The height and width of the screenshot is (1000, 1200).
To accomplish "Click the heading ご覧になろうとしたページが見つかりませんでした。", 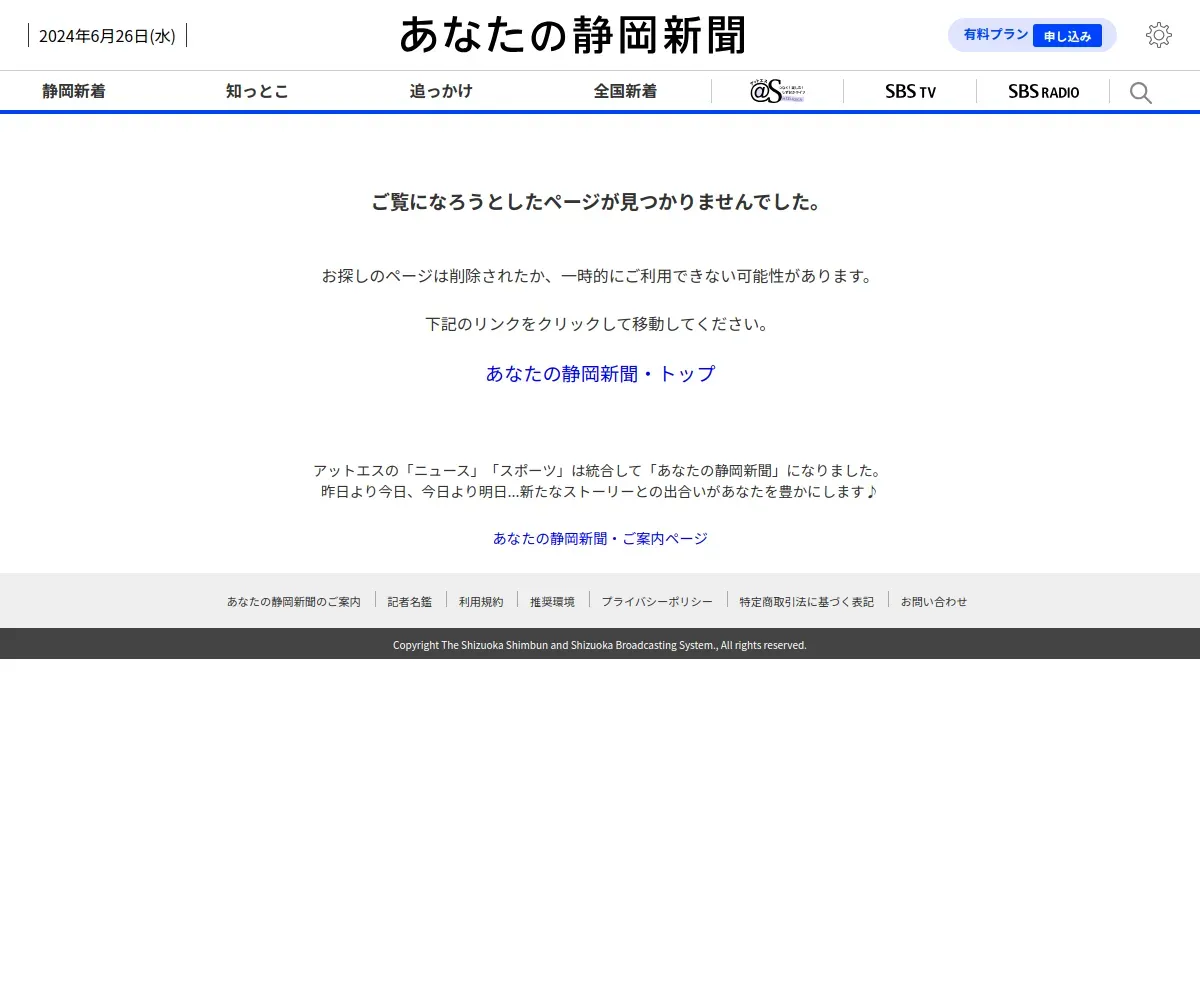I will point(600,202).
